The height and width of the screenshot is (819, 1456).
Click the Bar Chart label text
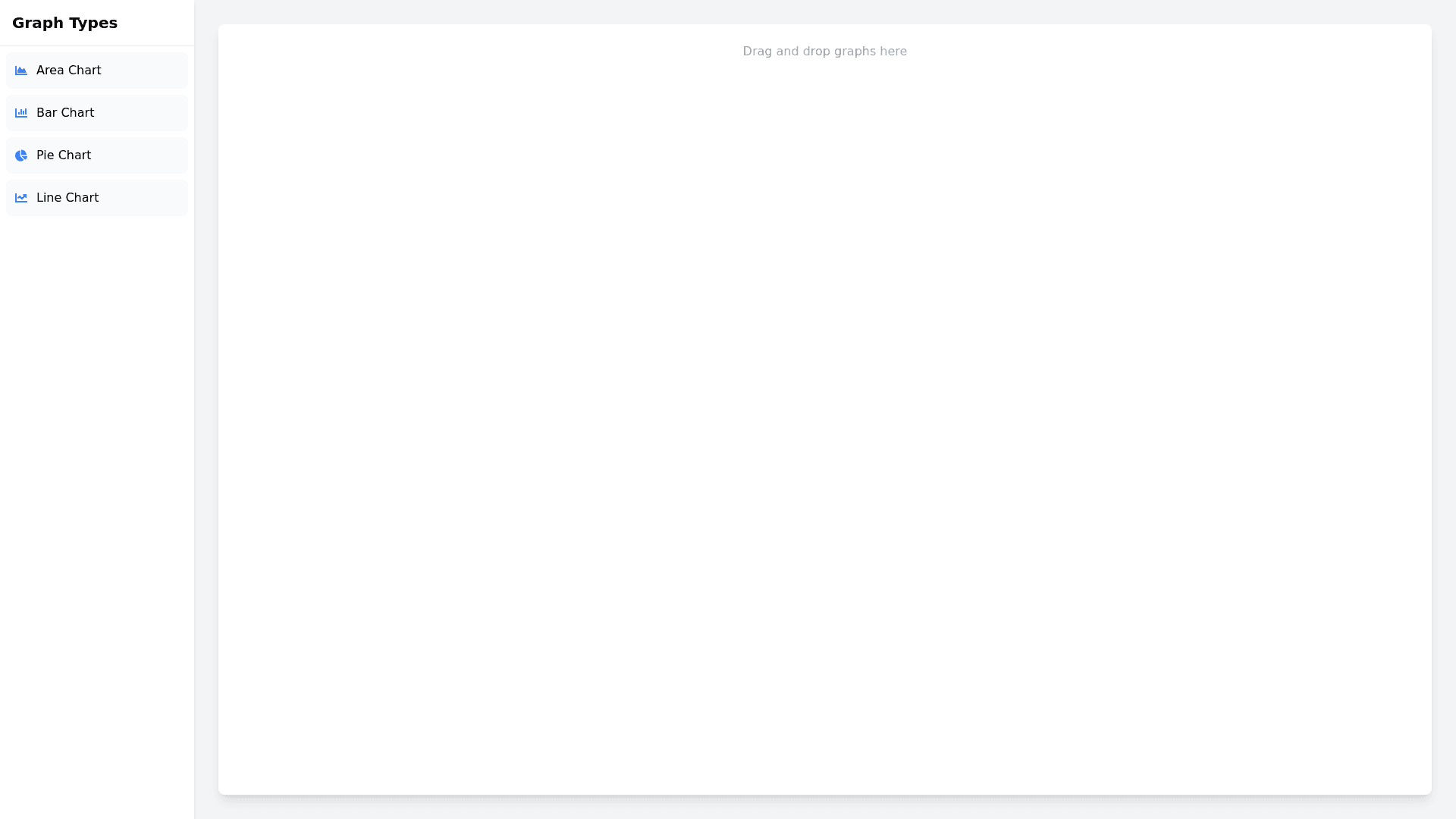coord(65,112)
